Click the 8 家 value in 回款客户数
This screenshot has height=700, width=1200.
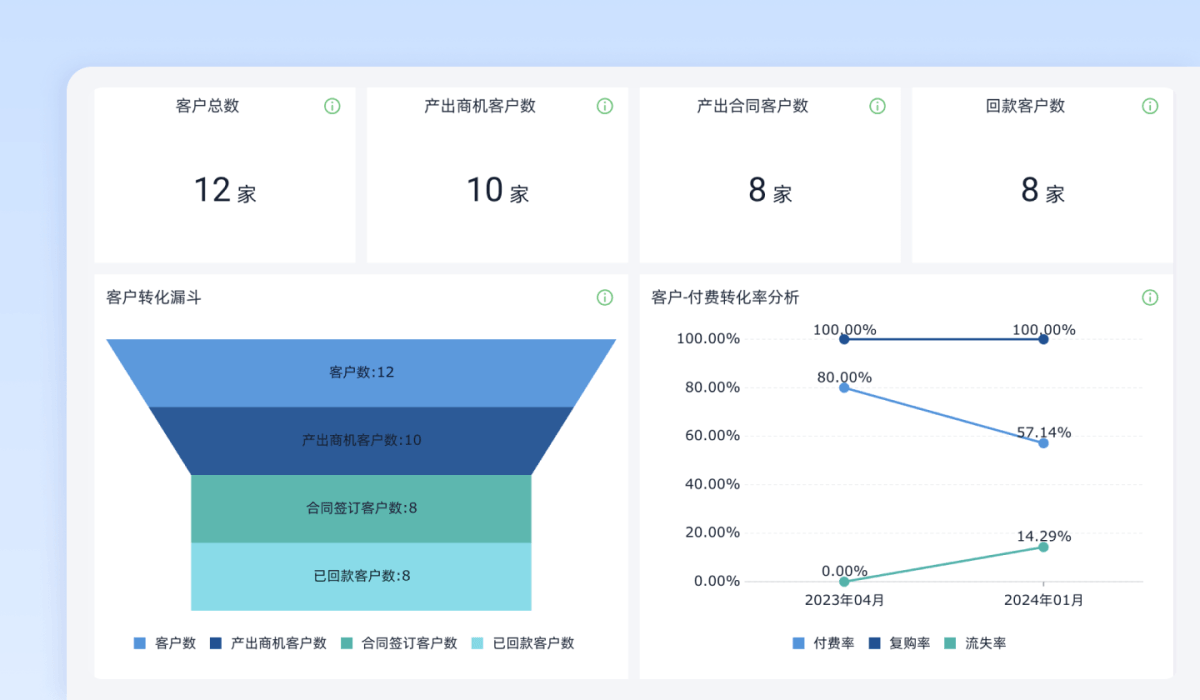pos(1042,190)
